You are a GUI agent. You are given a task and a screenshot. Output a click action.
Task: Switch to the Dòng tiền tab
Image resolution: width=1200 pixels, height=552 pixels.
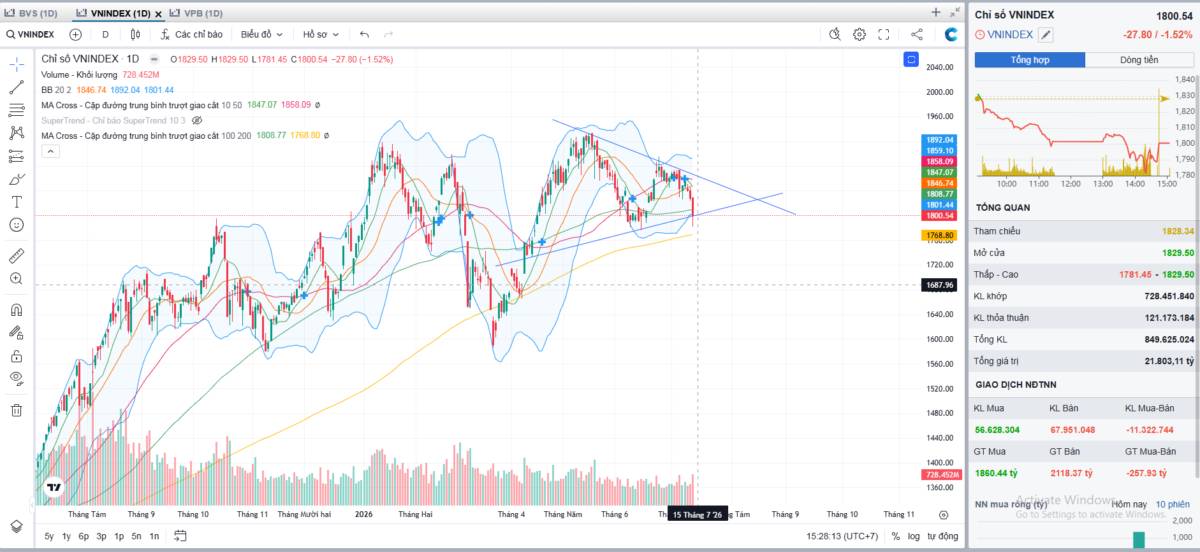point(1139,60)
